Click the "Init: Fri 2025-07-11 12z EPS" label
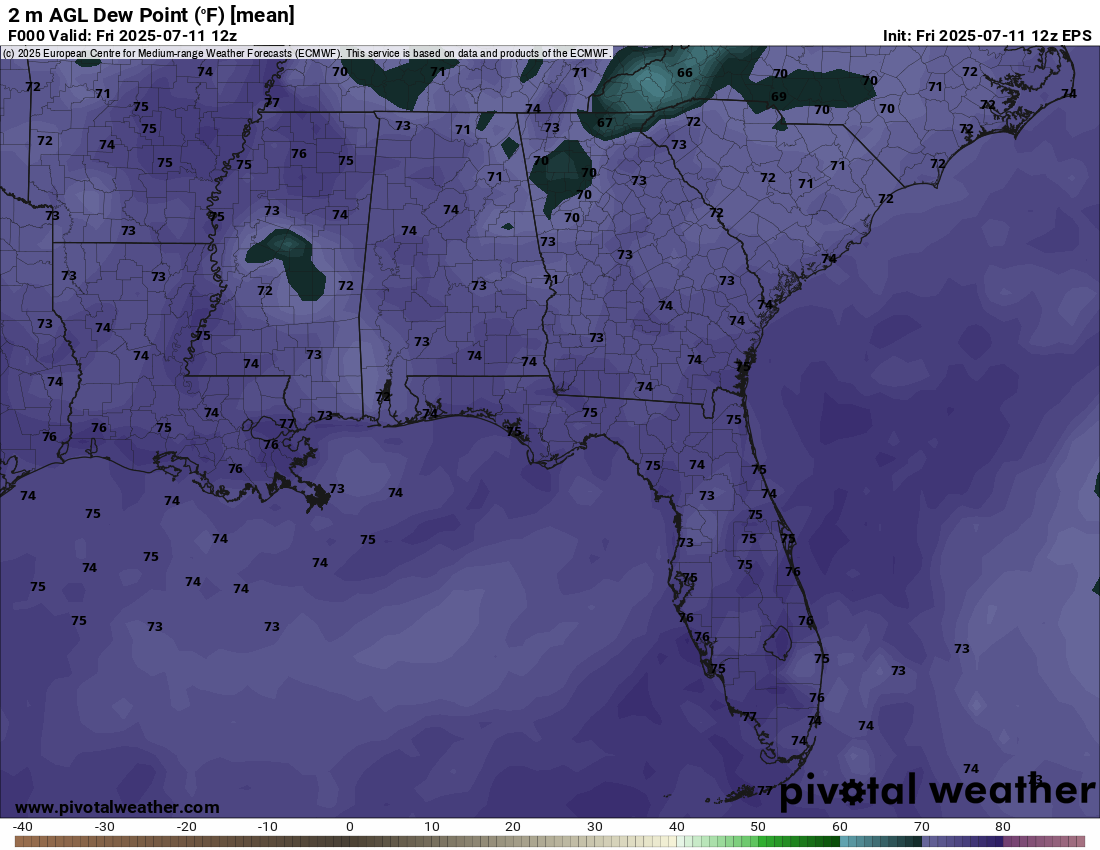 point(987,36)
